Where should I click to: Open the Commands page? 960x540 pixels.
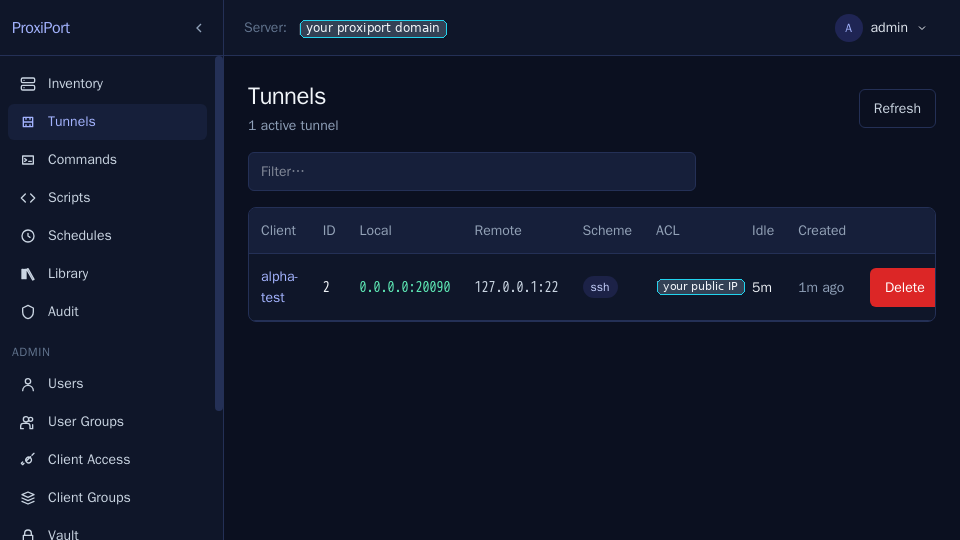click(107, 160)
